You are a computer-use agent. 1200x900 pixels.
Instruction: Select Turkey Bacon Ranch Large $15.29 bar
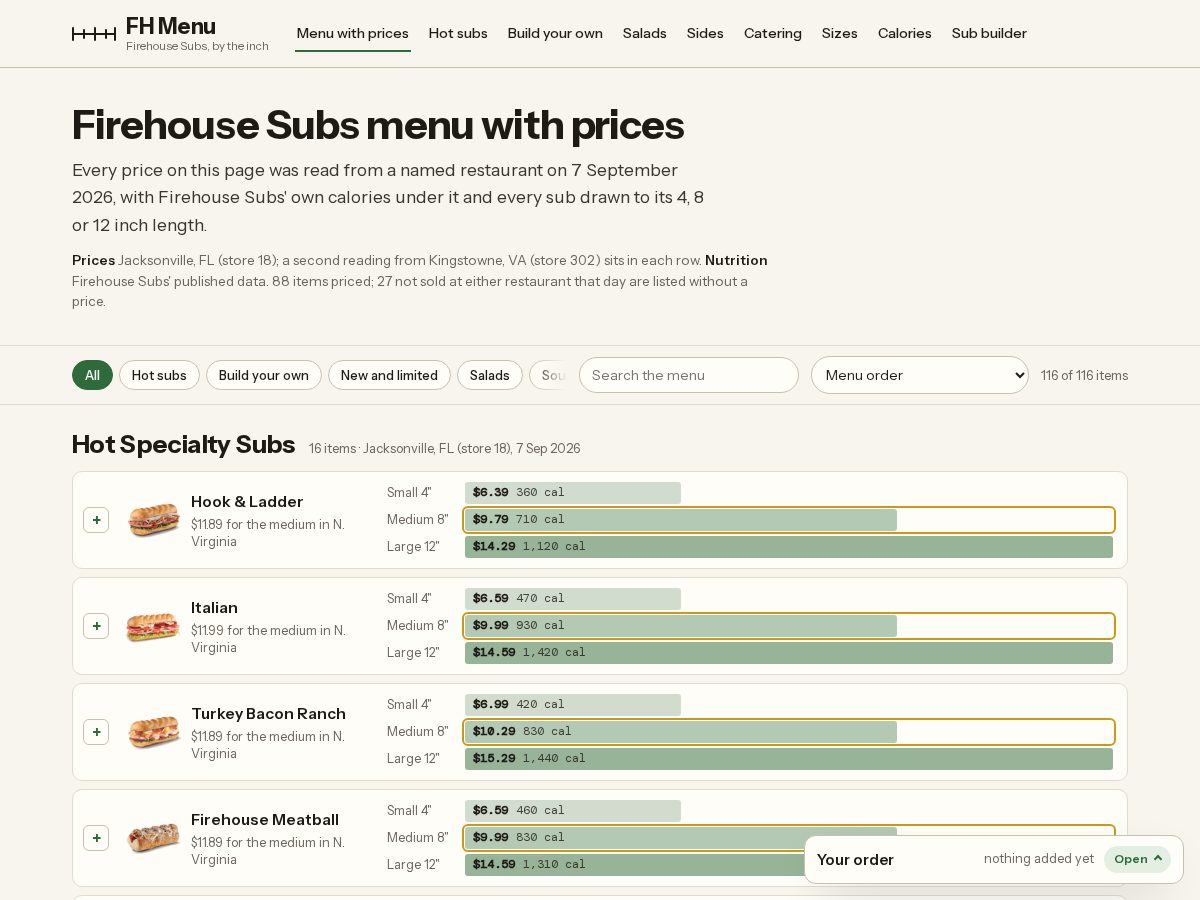789,759
